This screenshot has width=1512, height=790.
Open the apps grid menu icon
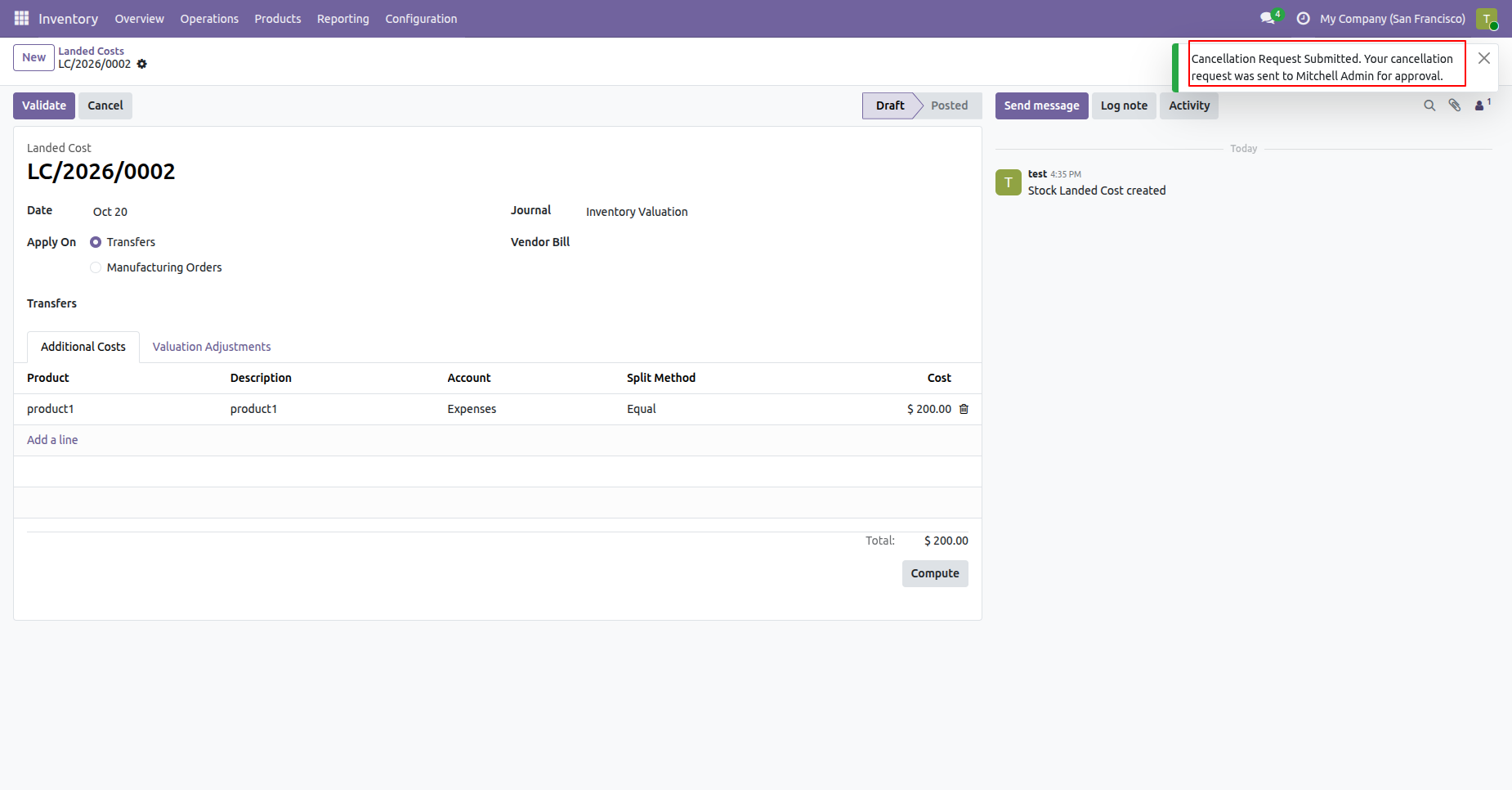(21, 18)
